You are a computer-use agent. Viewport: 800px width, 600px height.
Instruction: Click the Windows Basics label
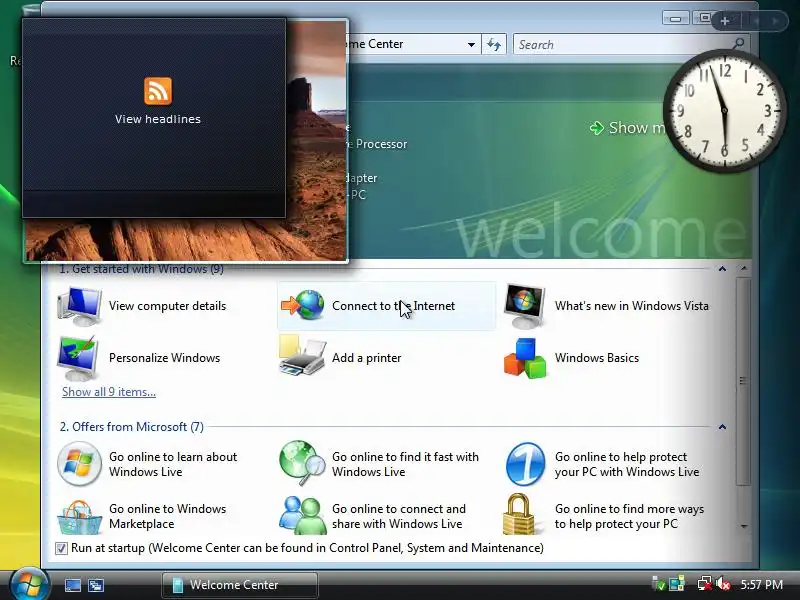click(597, 358)
